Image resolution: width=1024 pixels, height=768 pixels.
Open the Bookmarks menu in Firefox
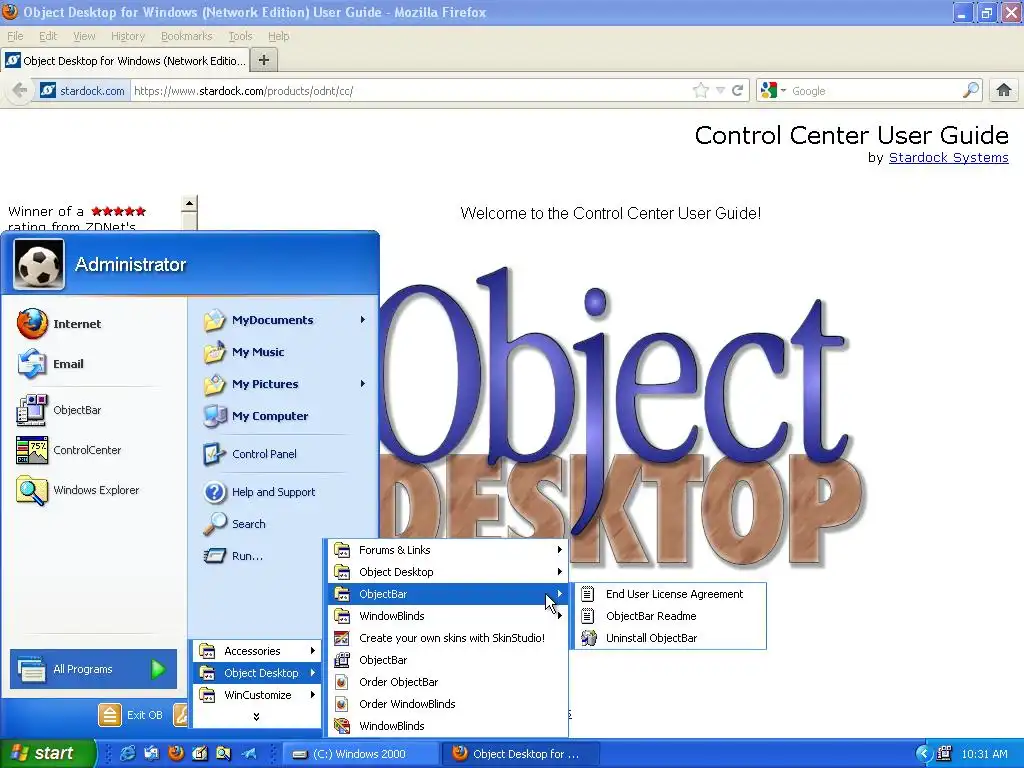[187, 36]
